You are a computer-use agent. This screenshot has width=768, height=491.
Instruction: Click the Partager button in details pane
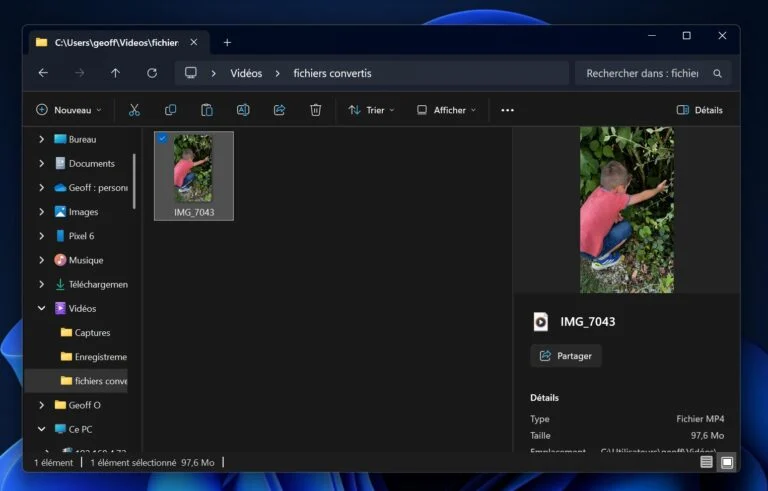coord(566,356)
